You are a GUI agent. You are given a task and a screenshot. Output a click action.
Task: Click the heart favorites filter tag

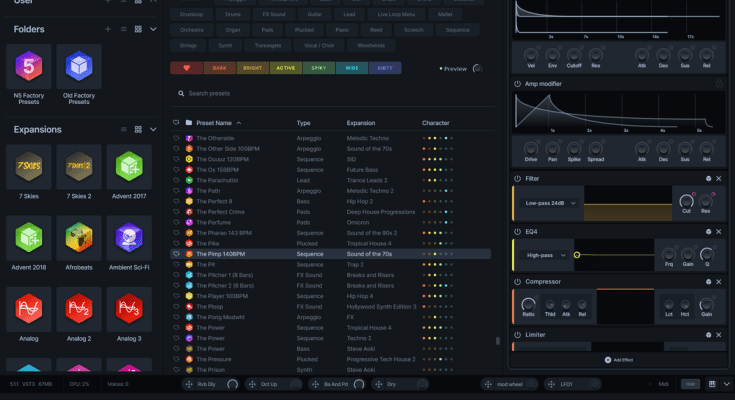[186, 68]
